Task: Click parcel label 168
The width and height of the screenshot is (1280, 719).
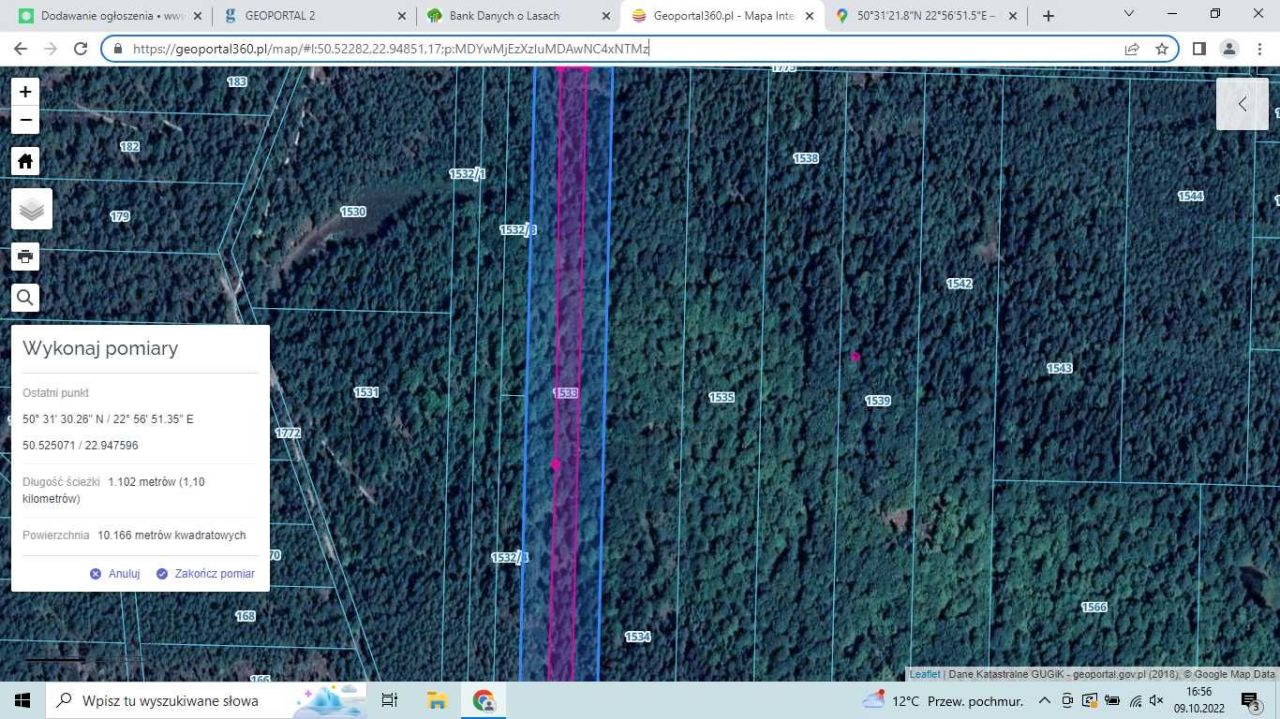Action: tap(246, 616)
